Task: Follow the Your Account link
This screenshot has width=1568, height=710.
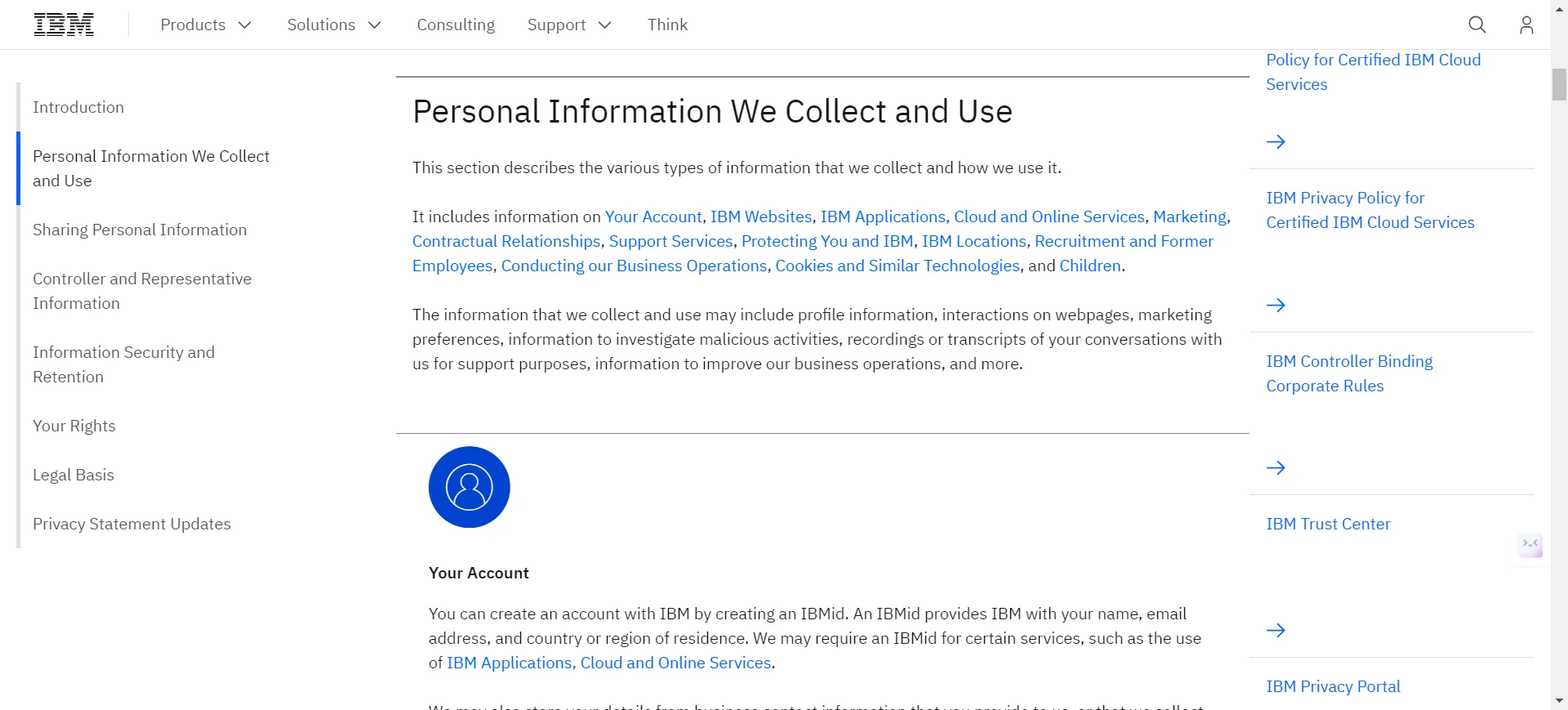Action: tap(653, 217)
